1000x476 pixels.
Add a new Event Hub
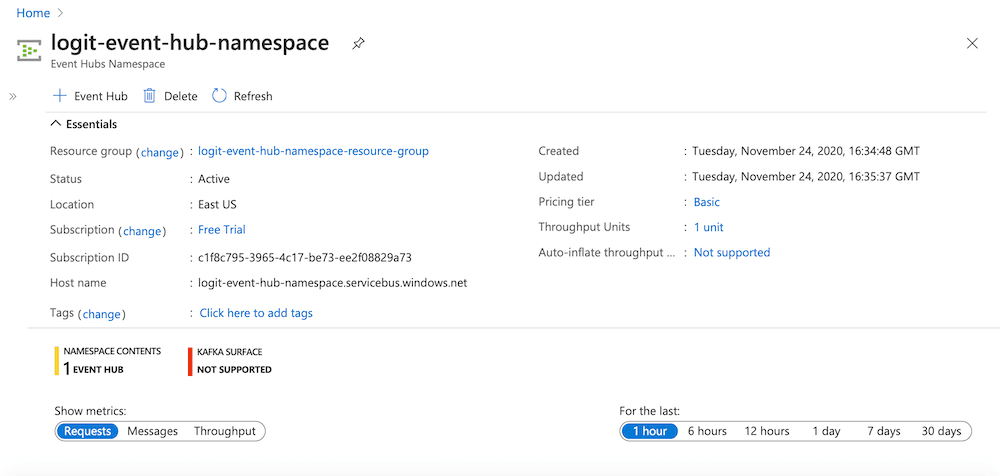click(90, 96)
